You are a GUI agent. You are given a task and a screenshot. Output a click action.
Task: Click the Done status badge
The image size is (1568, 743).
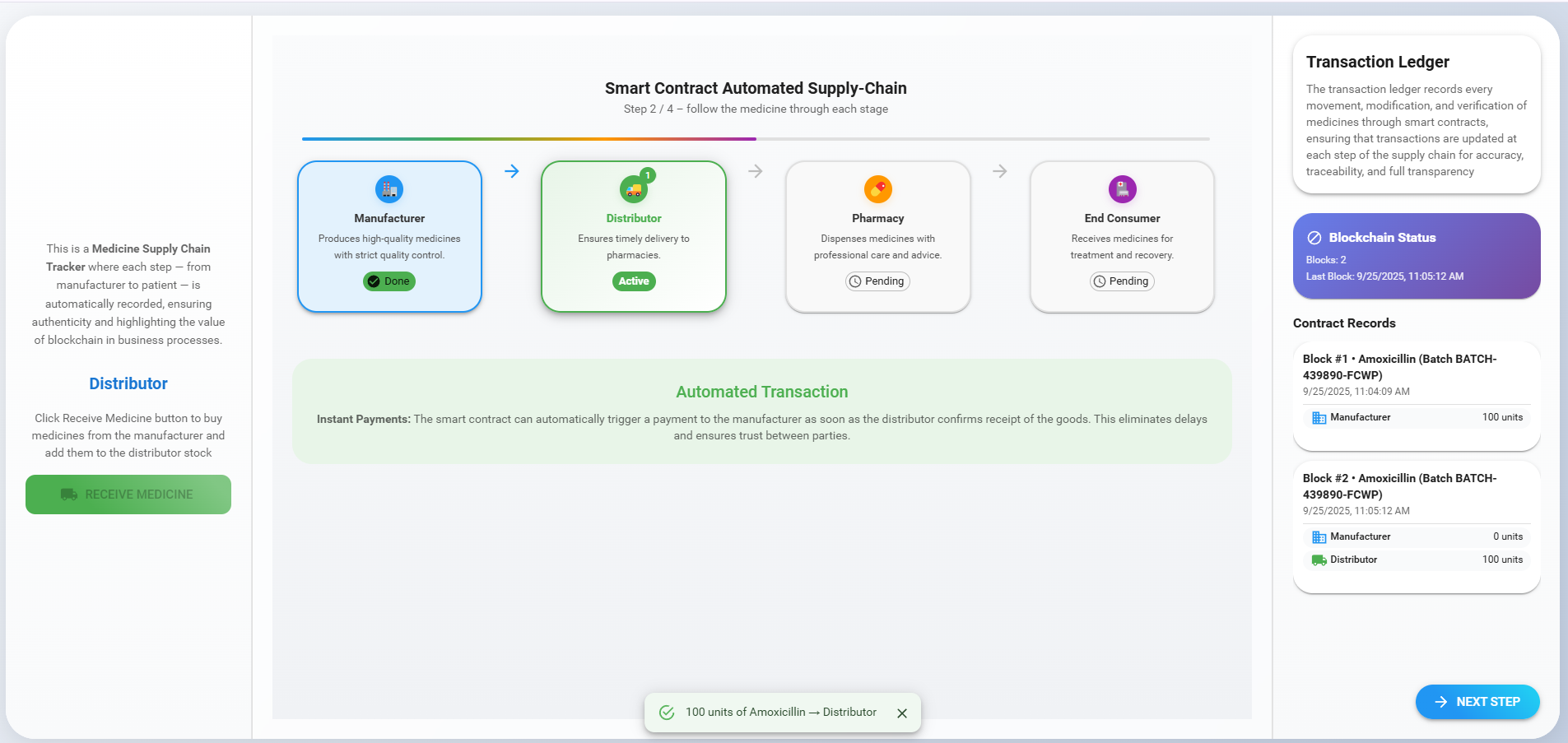[389, 281]
